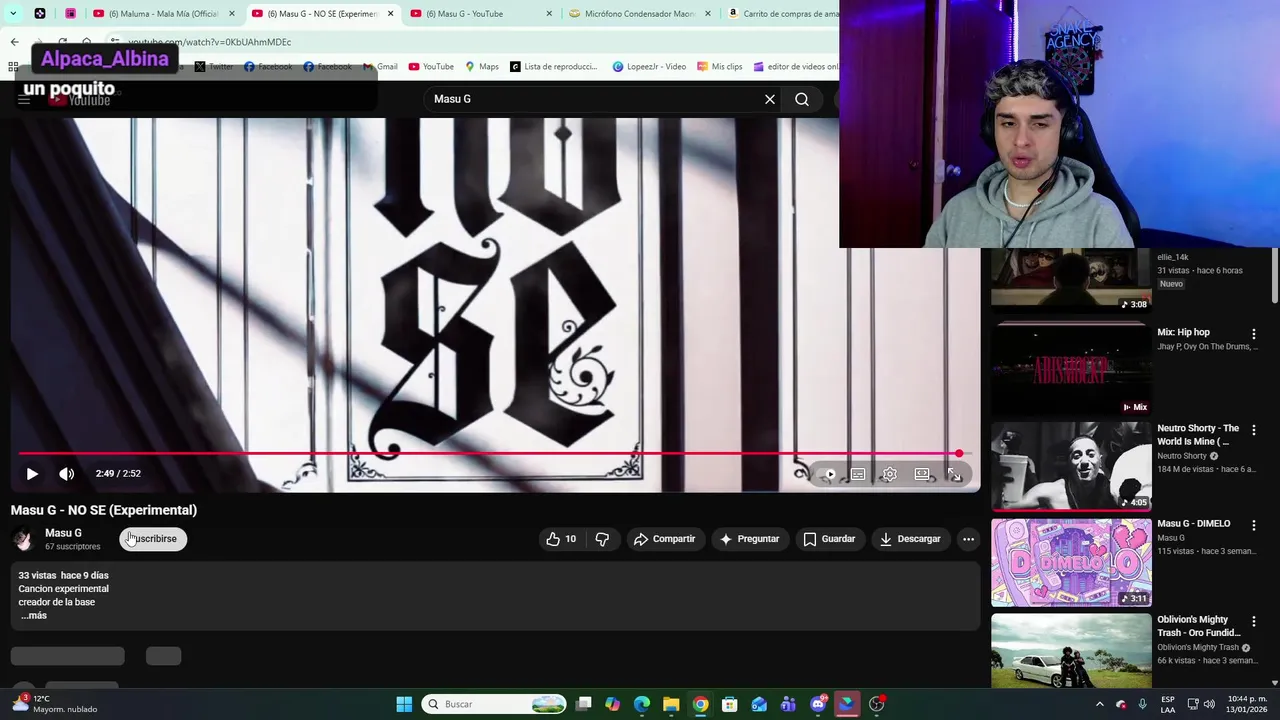Open Google Chrome from the taskbar

(x=701, y=704)
